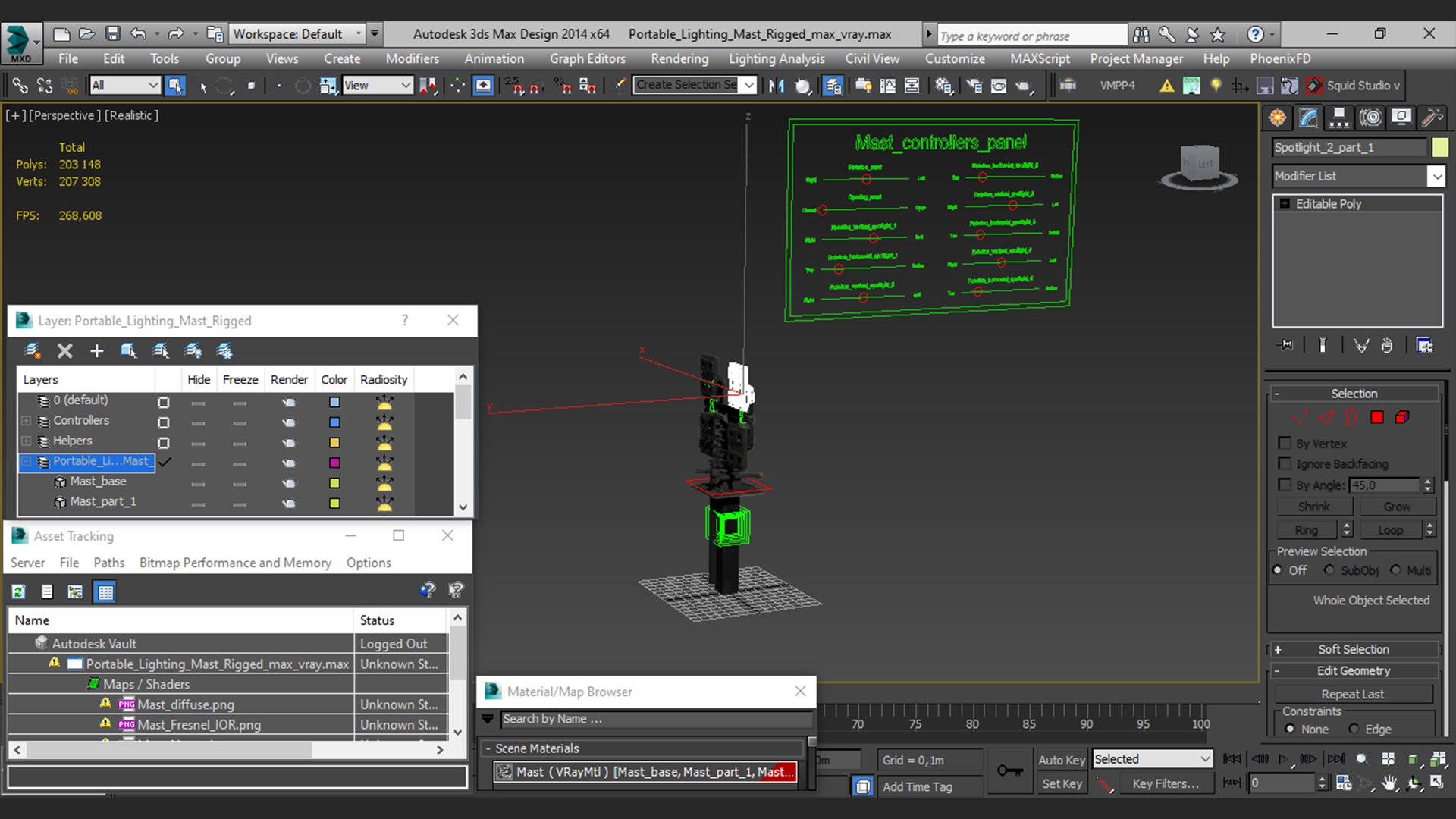
Task: Click the Mirror tool icon
Action: [x=776, y=86]
